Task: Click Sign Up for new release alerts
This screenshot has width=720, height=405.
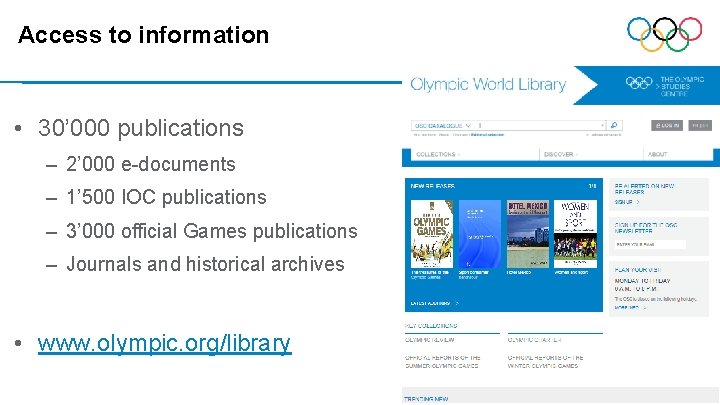Action: click(627, 202)
